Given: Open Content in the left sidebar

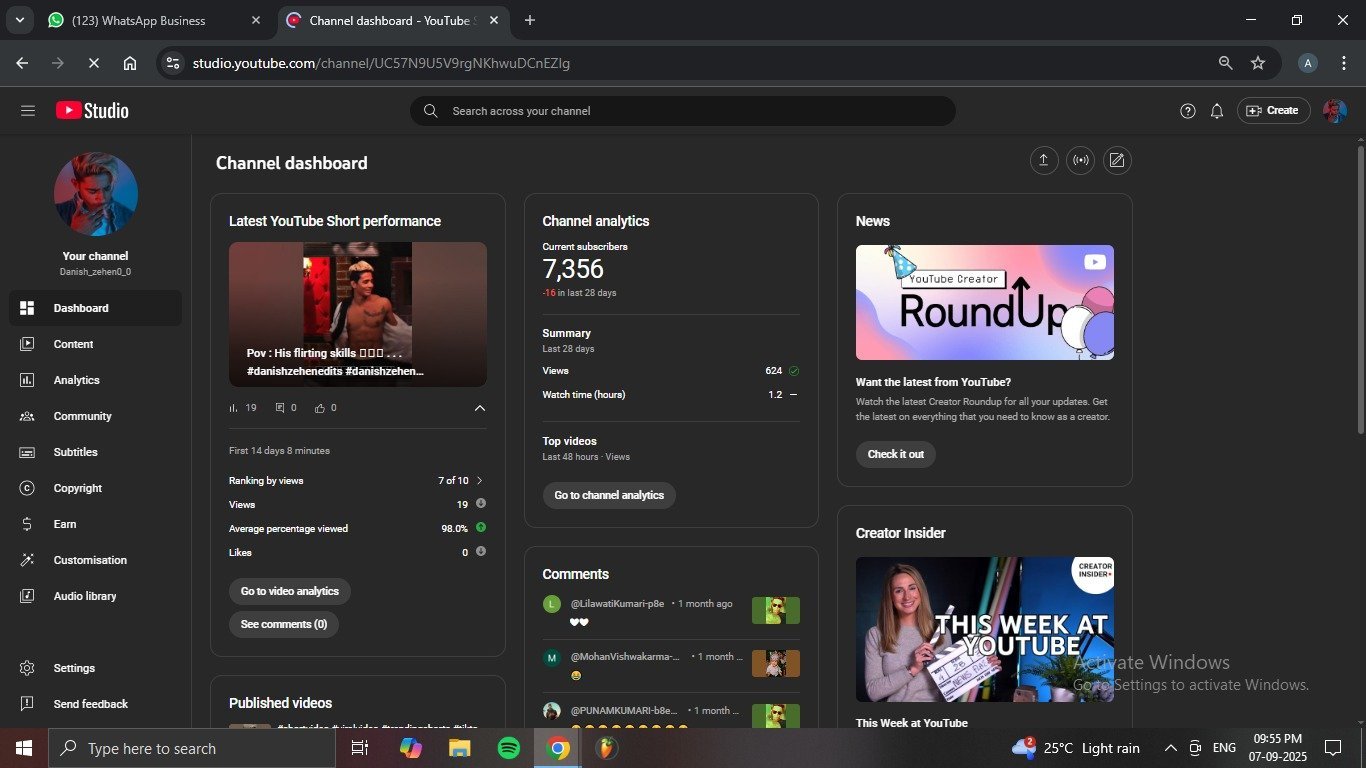Looking at the screenshot, I should 73,344.
